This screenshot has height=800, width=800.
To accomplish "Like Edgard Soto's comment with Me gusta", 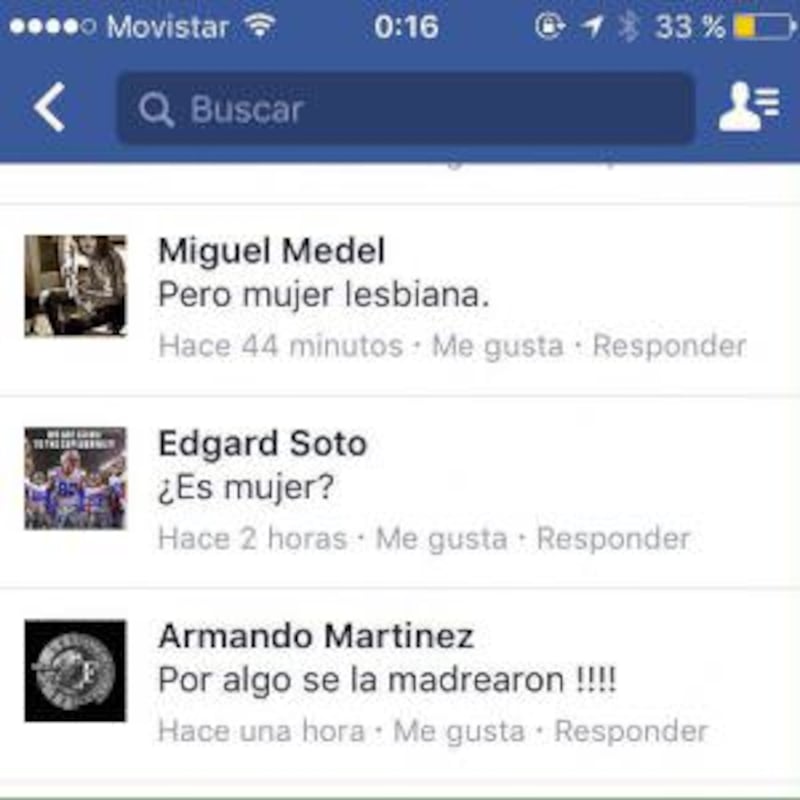I will 441,539.
